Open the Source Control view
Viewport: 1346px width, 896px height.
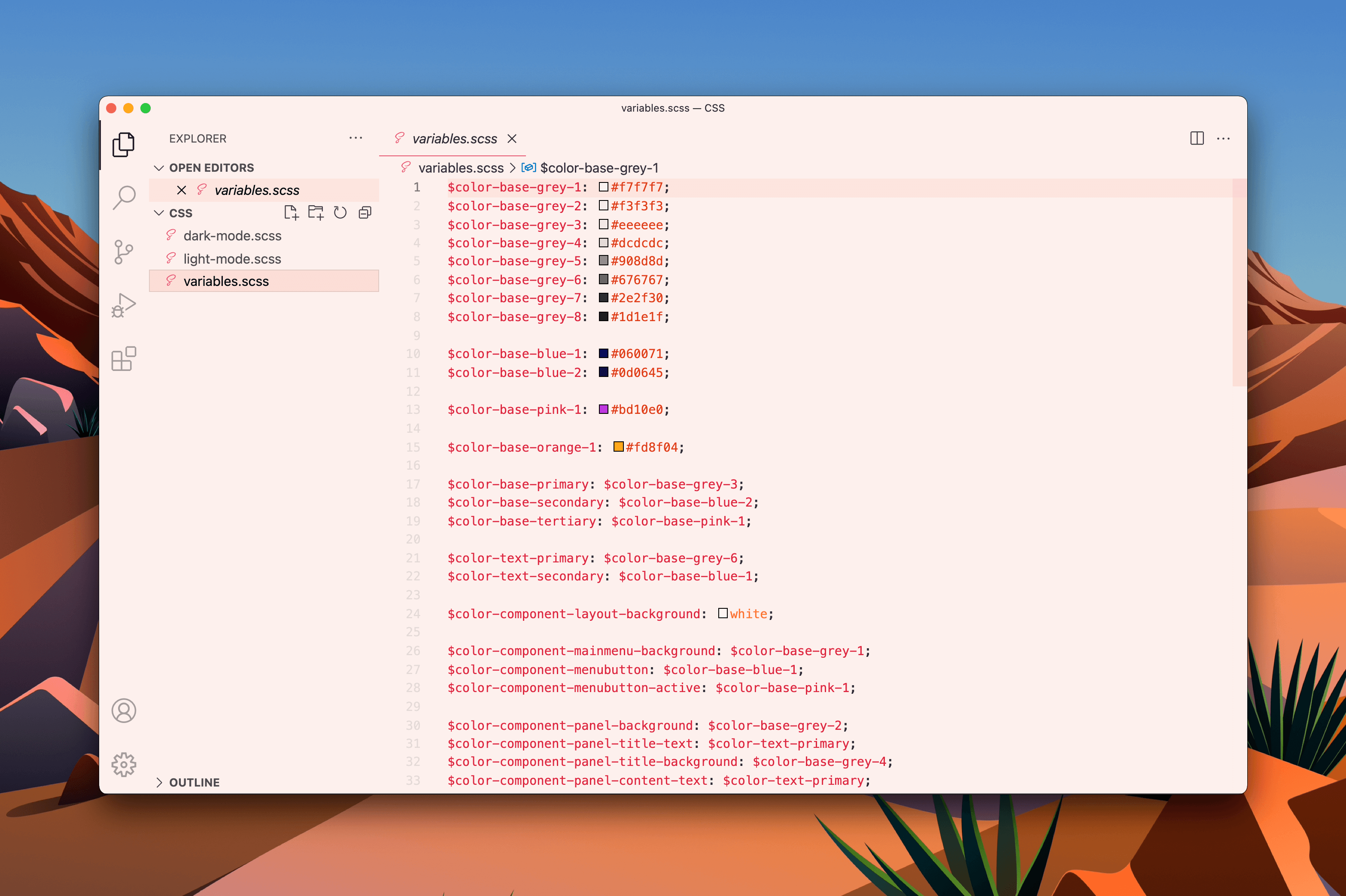123,252
